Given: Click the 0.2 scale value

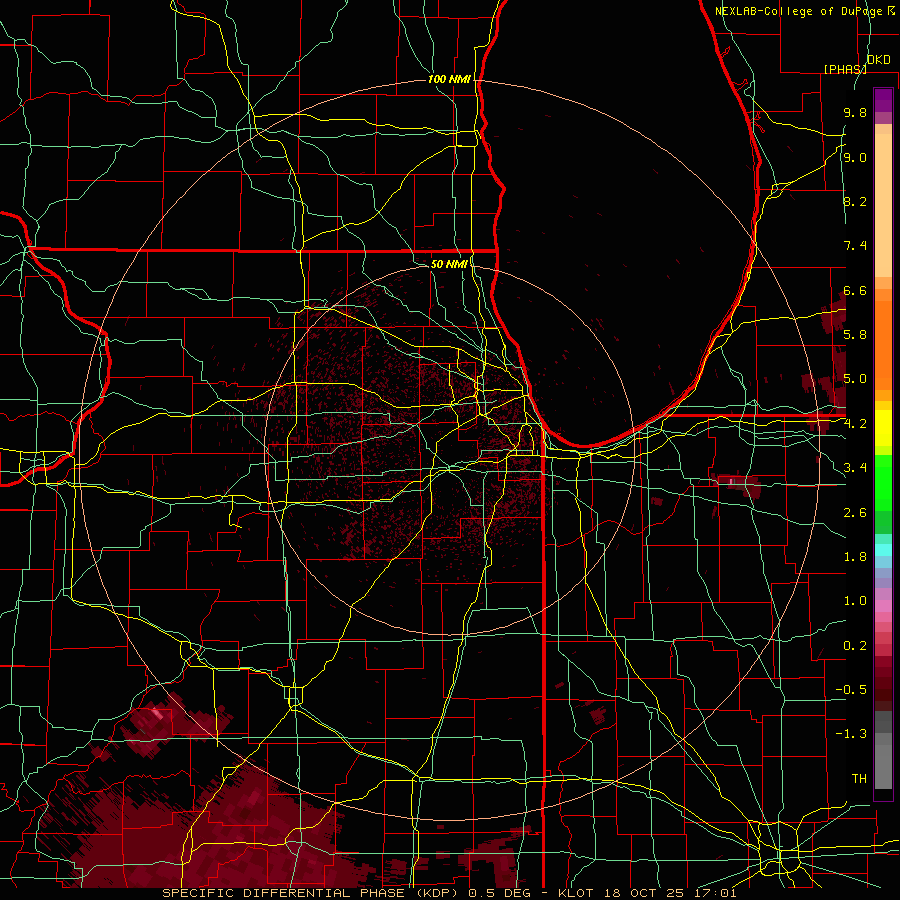Looking at the screenshot, I should [855, 646].
